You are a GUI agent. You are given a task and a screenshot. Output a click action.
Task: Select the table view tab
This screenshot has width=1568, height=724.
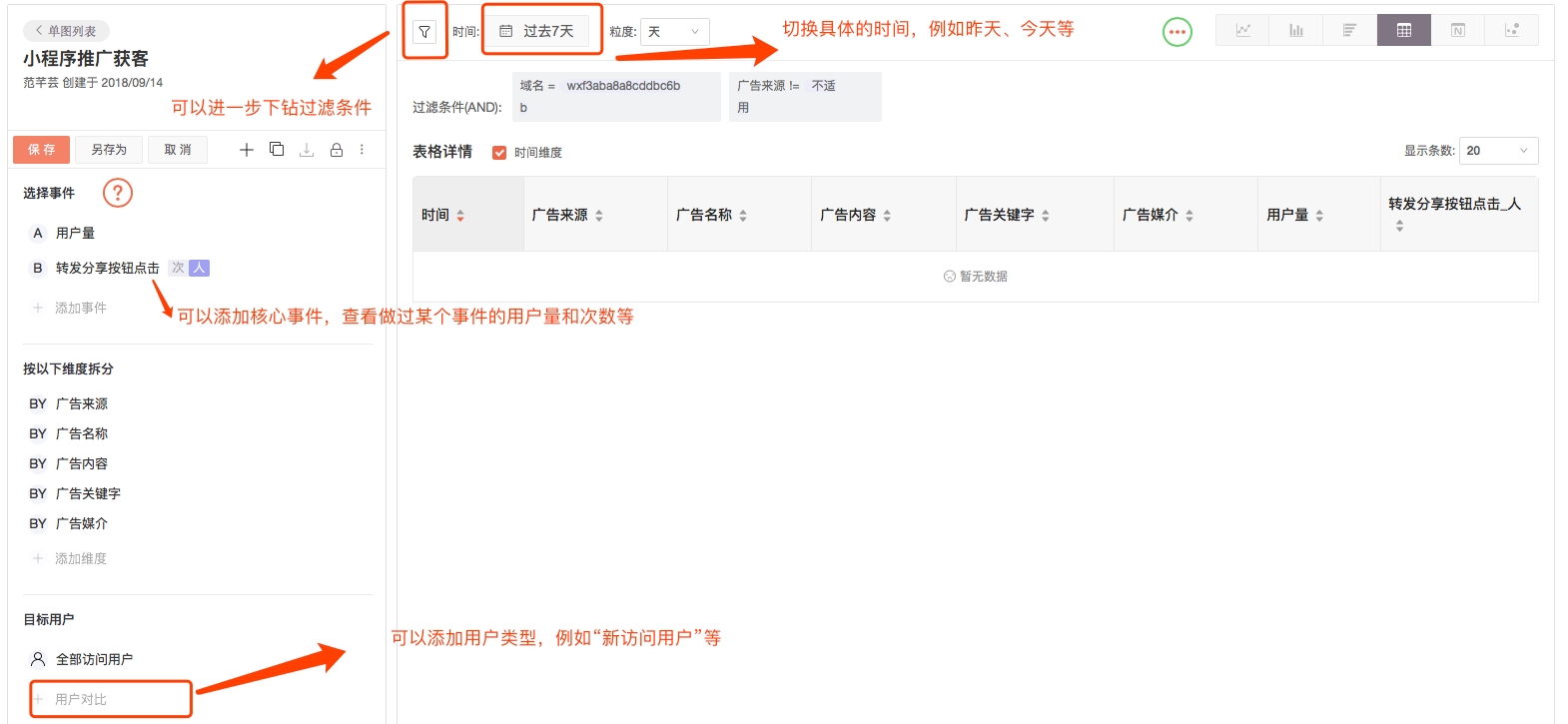[x=1403, y=31]
